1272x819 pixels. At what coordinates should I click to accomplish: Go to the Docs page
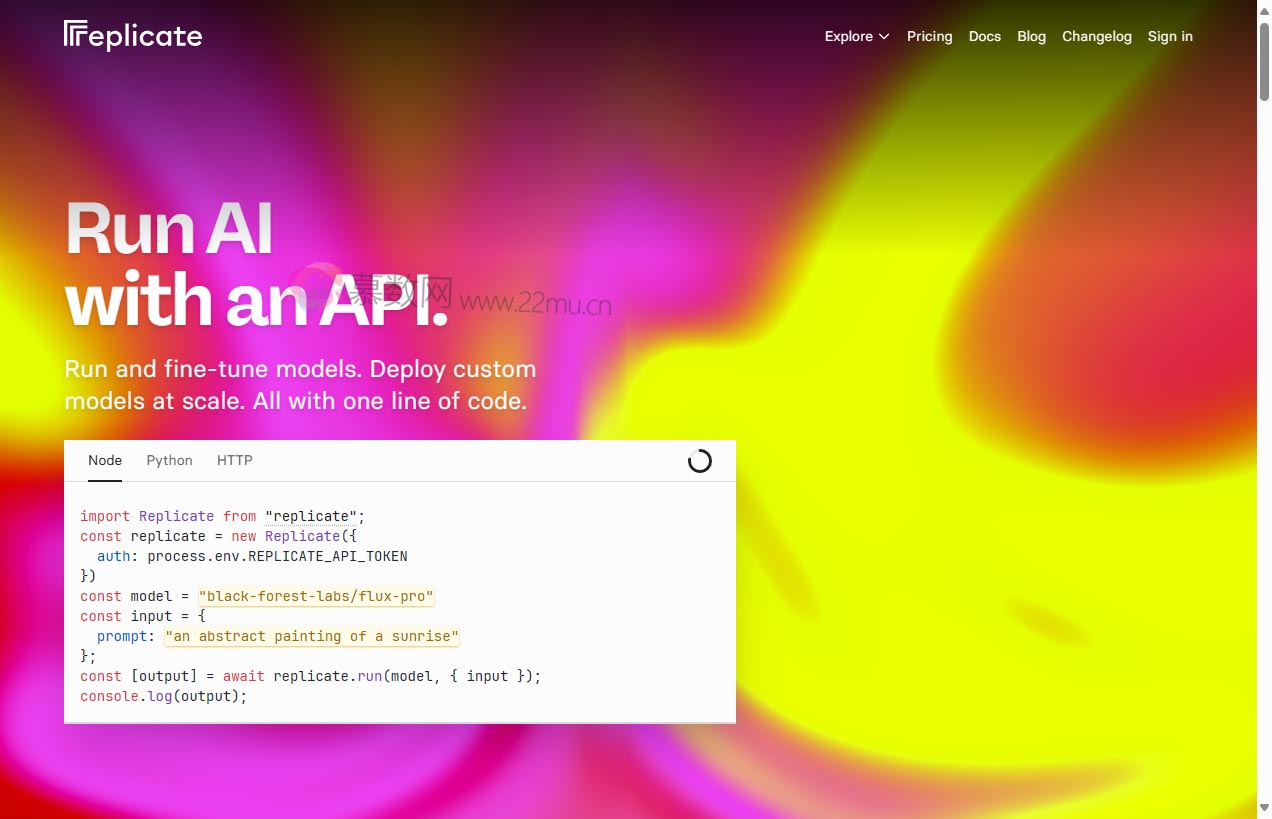984,36
